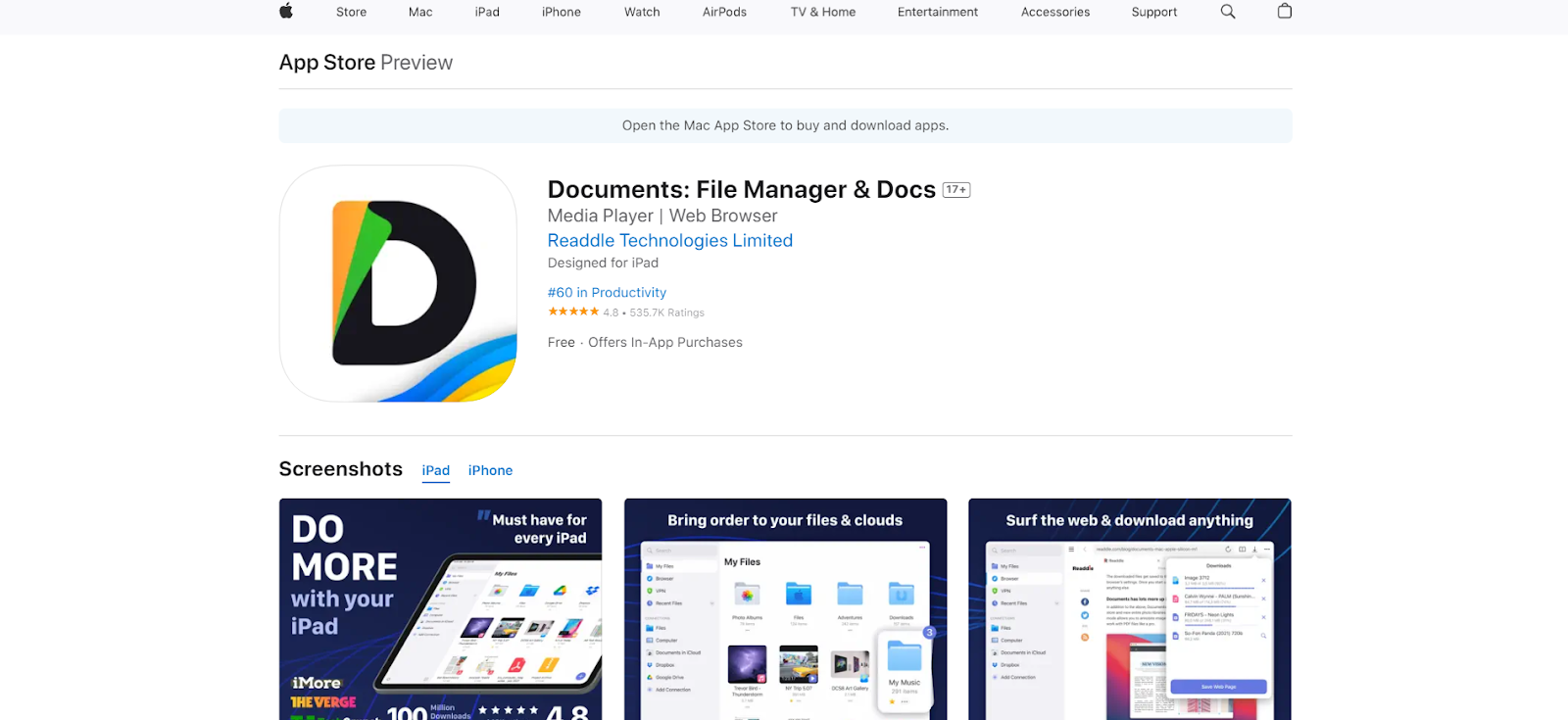This screenshot has width=1568, height=720.
Task: Select the iPad screenshots tab
Action: [x=436, y=470]
